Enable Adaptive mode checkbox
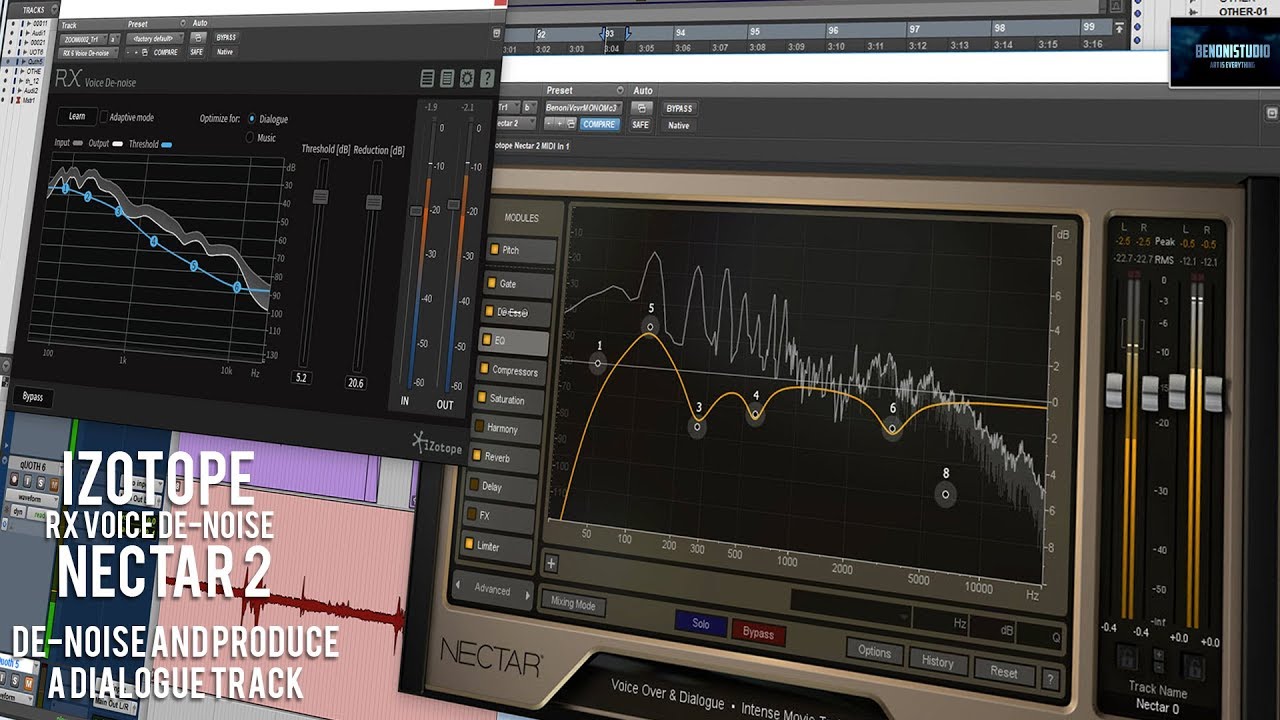 click(x=103, y=117)
